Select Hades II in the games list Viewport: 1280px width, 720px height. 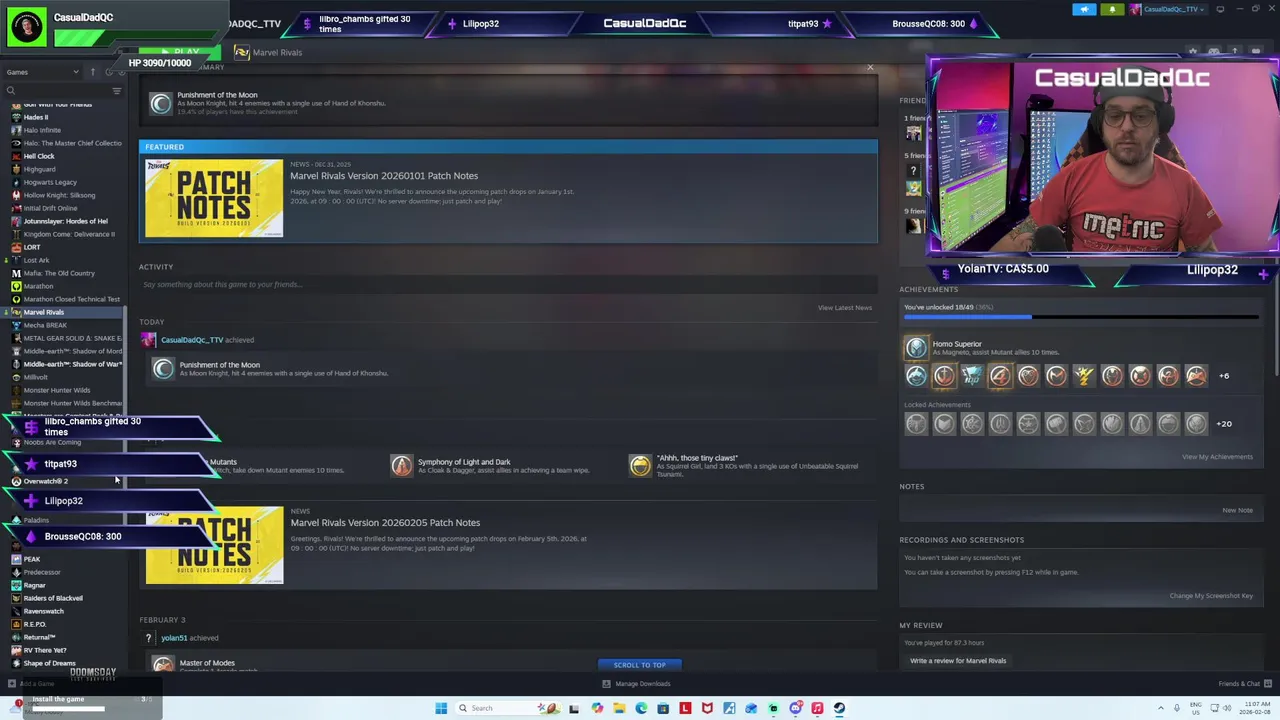[x=35, y=117]
